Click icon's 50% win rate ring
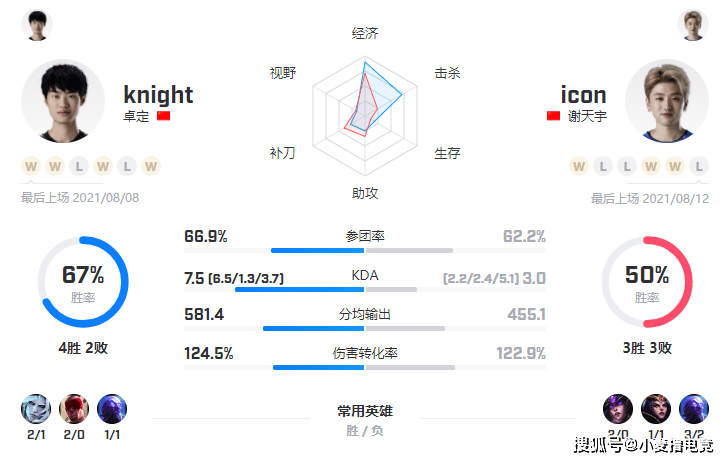Screen dimensions: 728x462 (x=647, y=282)
